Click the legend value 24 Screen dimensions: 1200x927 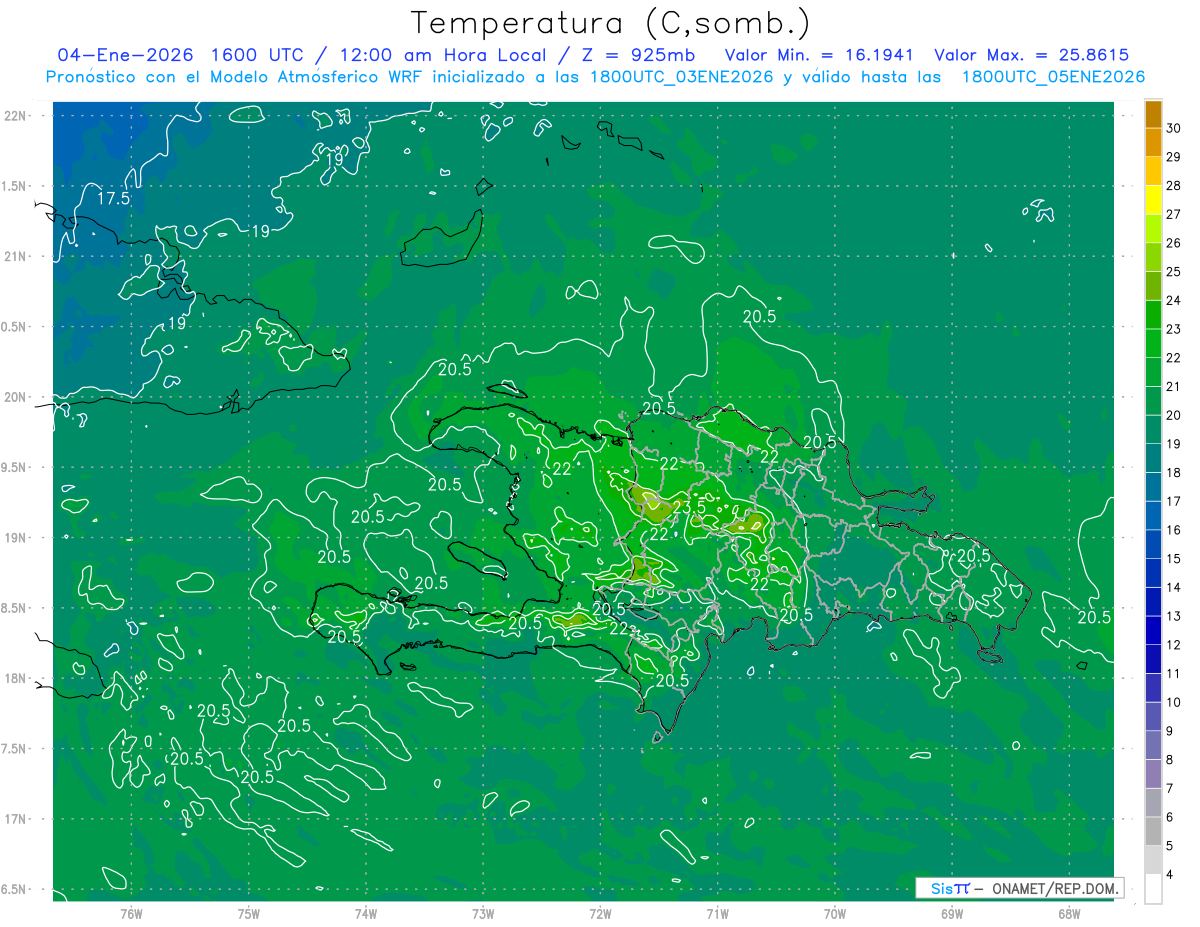click(1173, 300)
